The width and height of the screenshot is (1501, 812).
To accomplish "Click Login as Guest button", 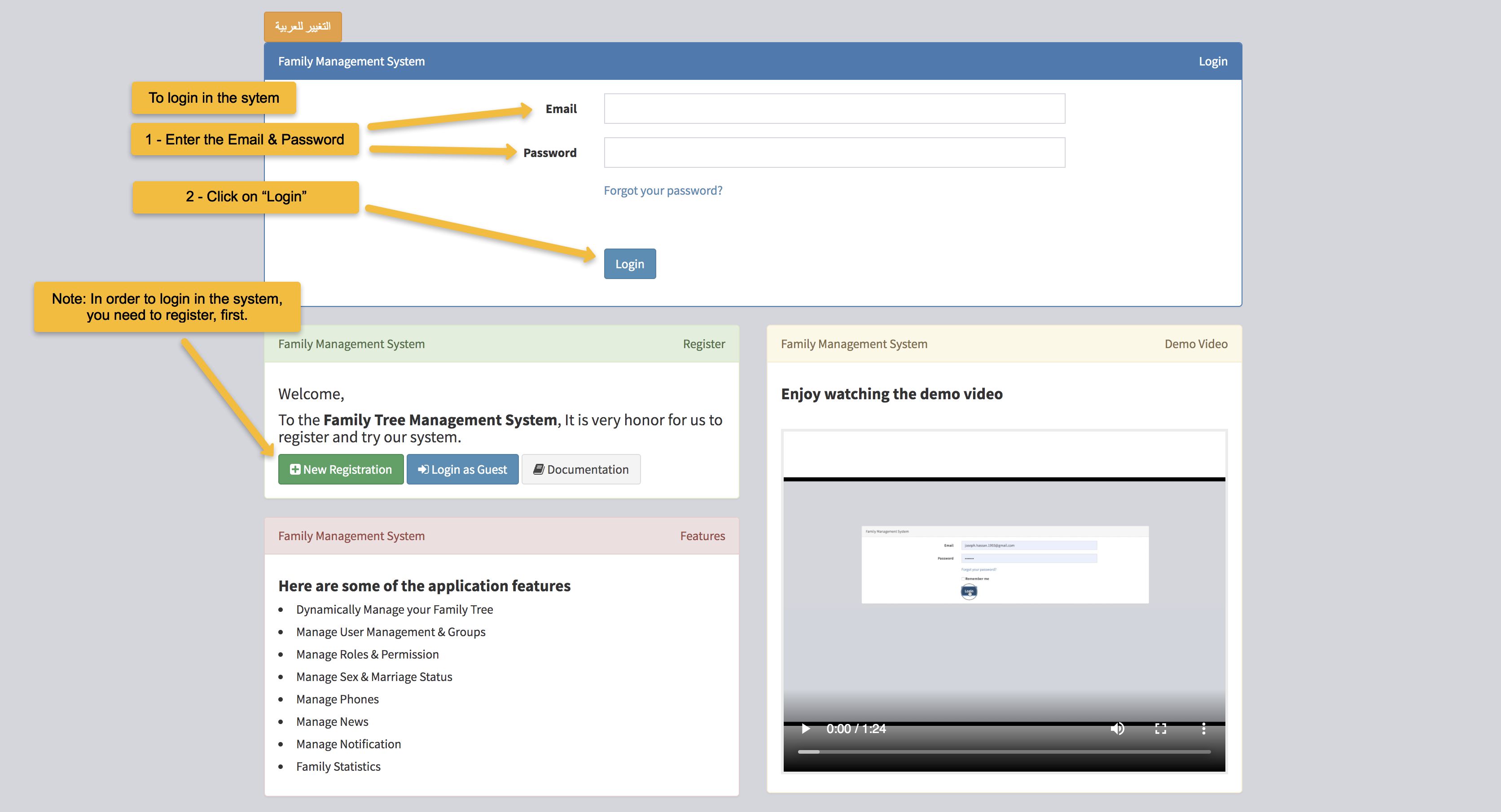I will pos(463,470).
